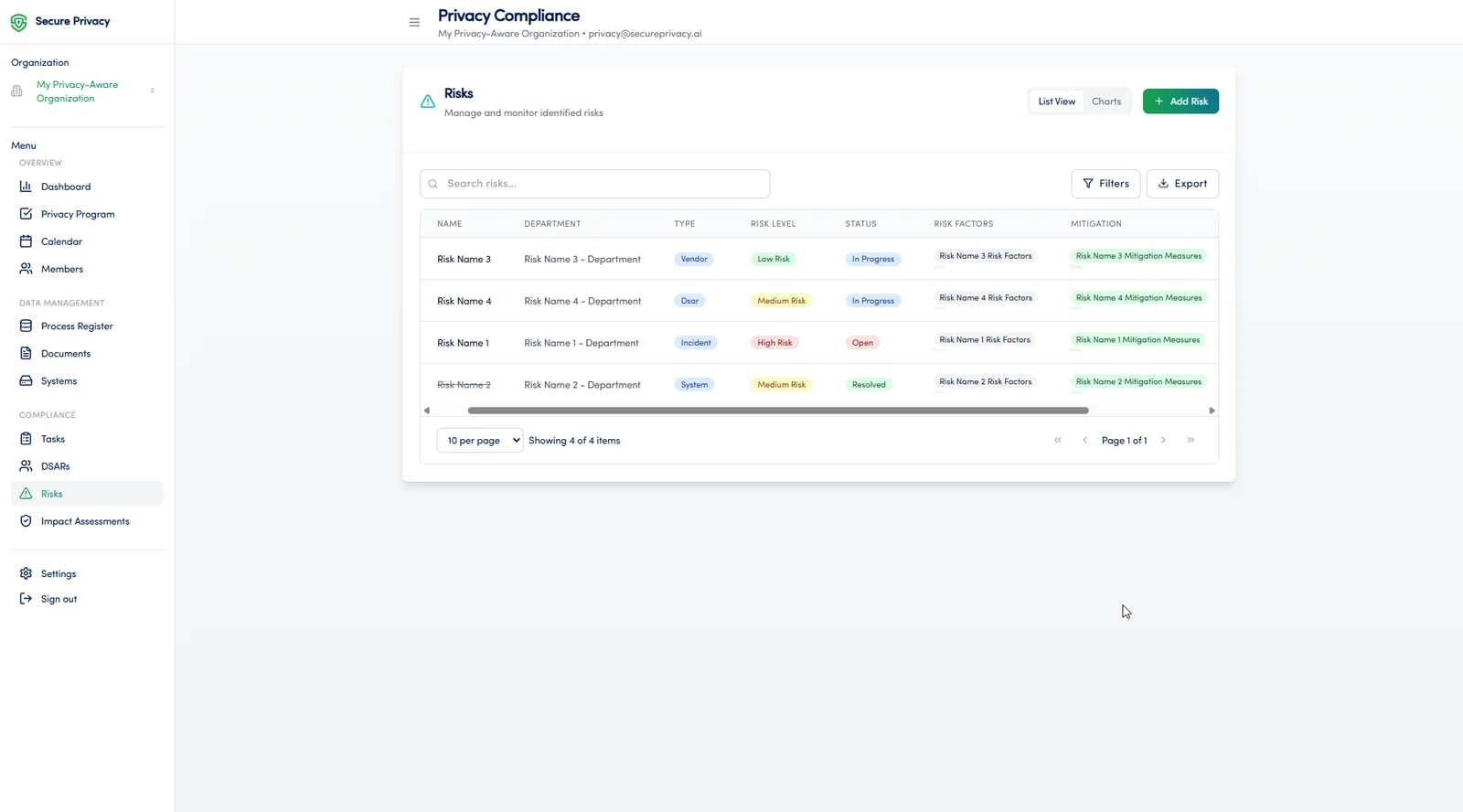This screenshot has width=1463, height=812.
Task: Click the Impact Assessments shield icon
Action: [x=26, y=521]
